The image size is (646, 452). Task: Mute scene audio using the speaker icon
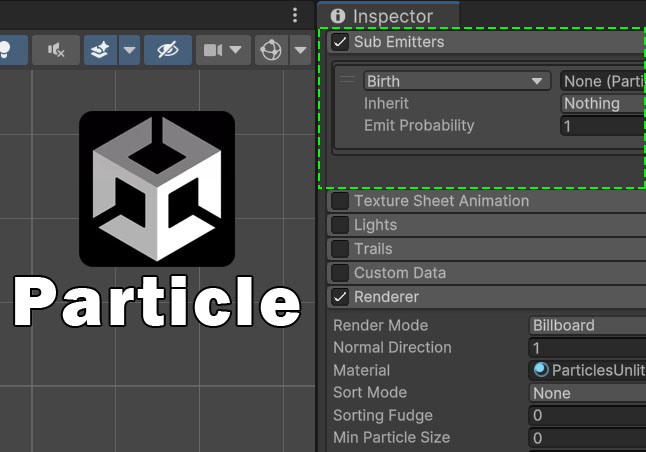(56, 49)
